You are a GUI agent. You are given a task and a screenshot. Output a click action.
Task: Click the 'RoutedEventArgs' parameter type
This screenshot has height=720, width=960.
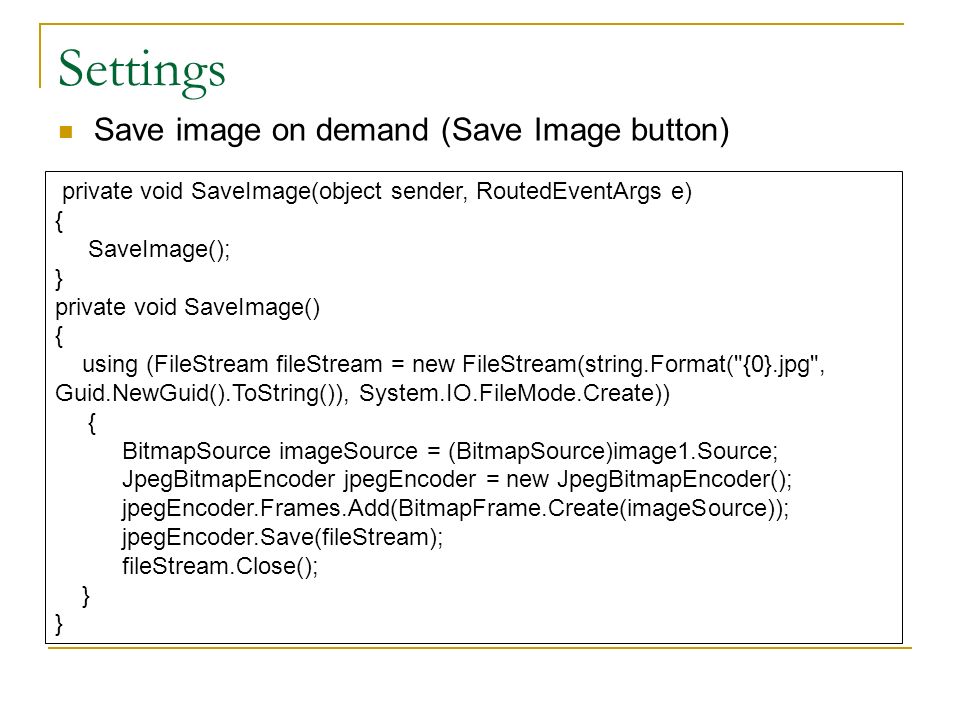click(569, 192)
